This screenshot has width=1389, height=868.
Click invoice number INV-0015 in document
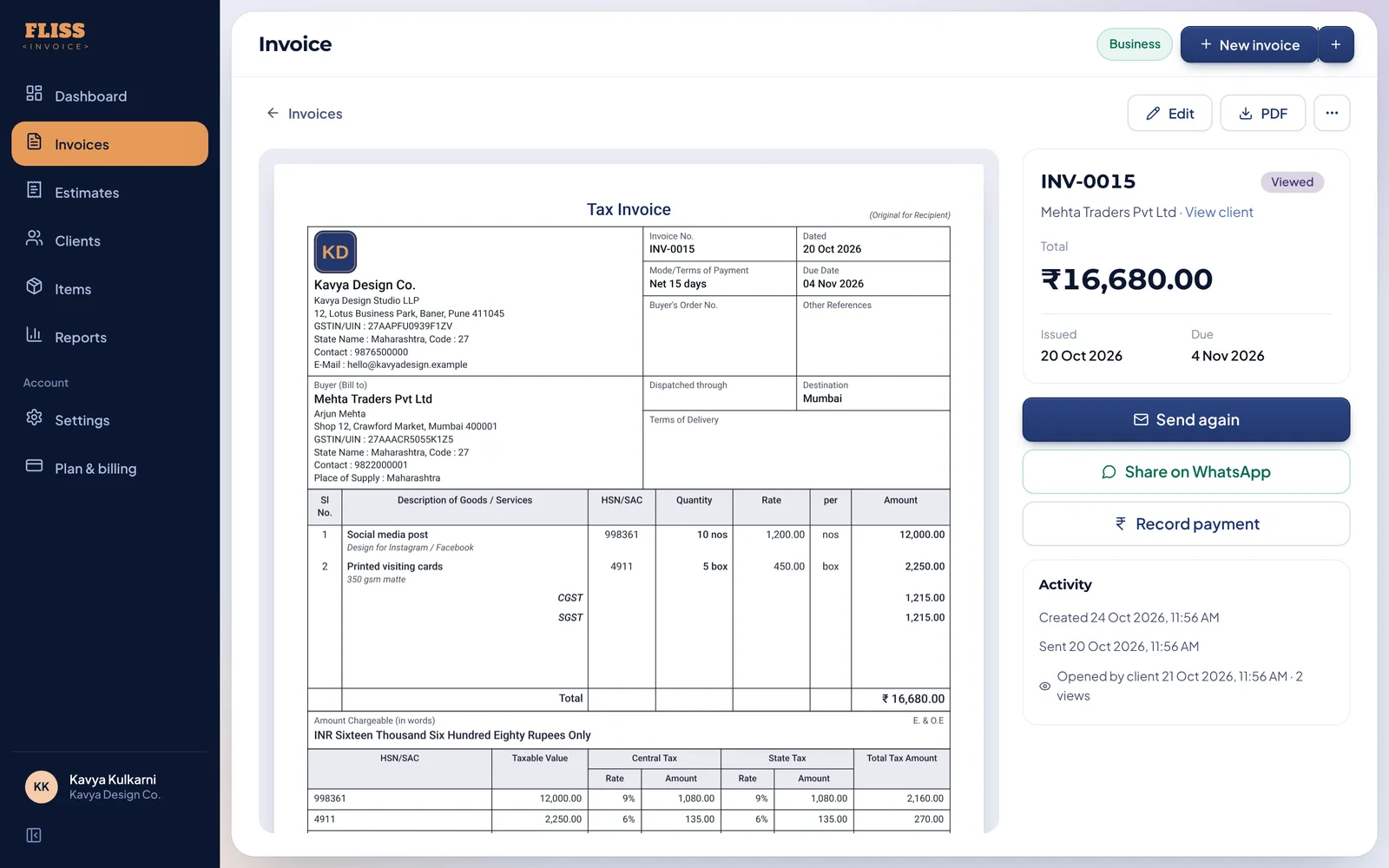[672, 249]
